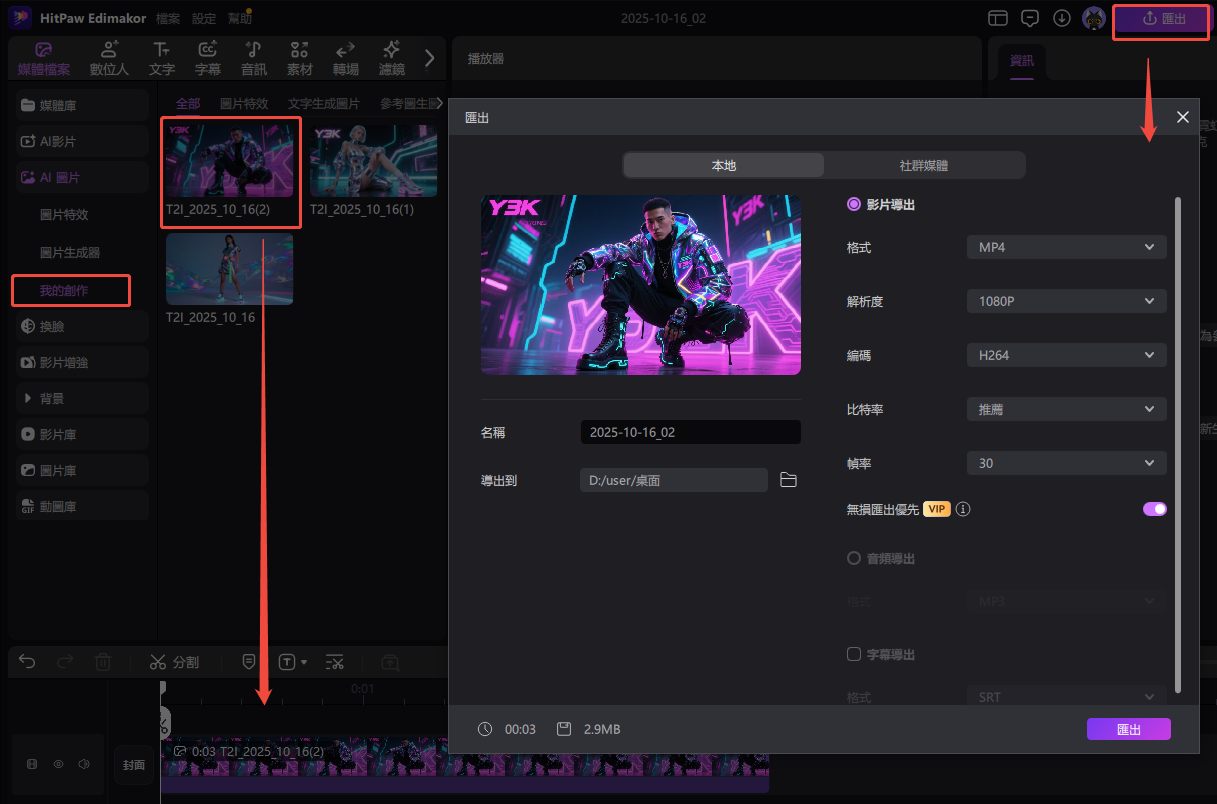Click the 名稱 field showing 2025-10-16_02
The height and width of the screenshot is (804, 1217).
[x=690, y=432]
